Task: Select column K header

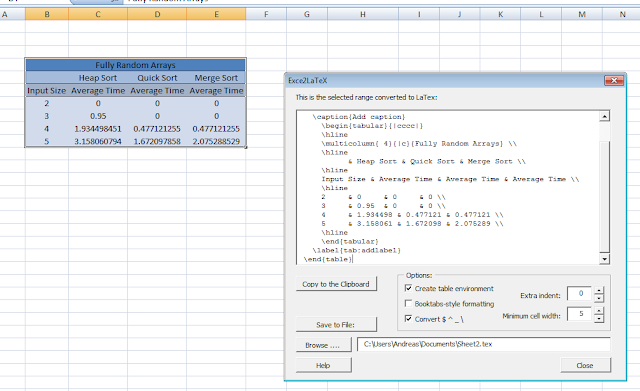Action: coord(500,14)
